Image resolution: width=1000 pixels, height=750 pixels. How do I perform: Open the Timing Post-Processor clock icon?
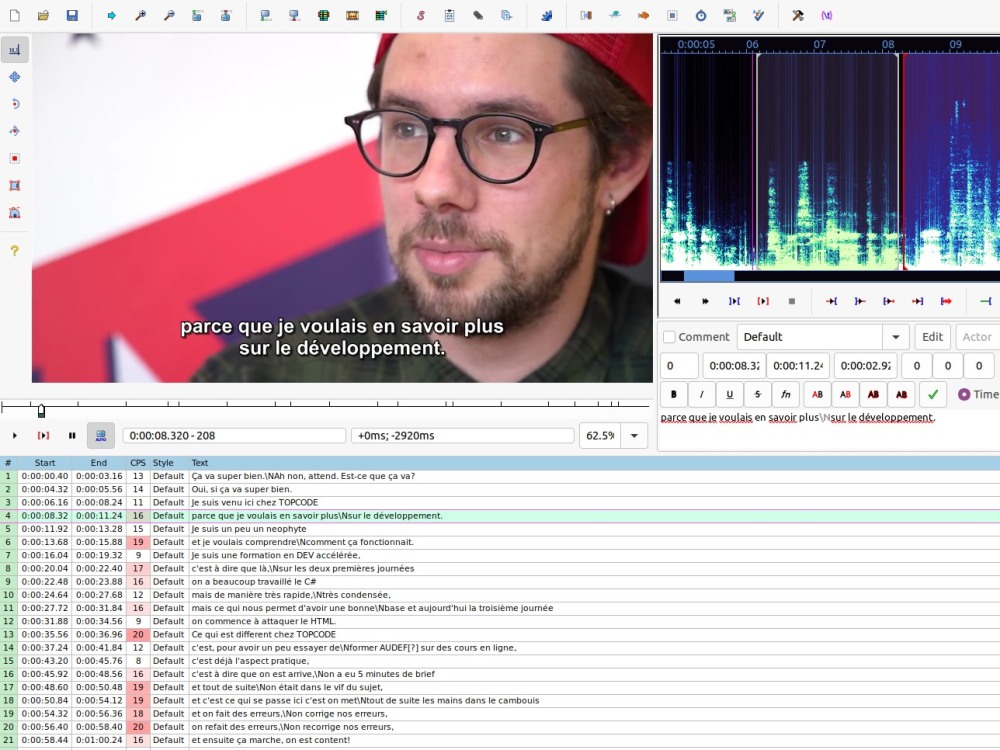(x=701, y=15)
